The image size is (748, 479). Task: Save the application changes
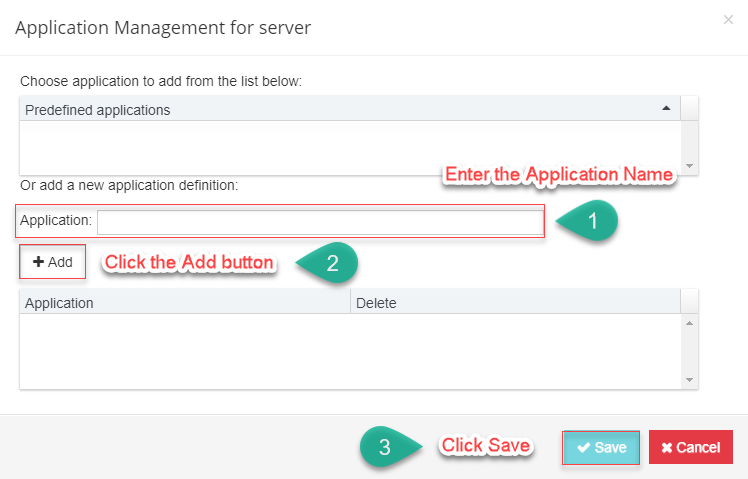pos(601,448)
